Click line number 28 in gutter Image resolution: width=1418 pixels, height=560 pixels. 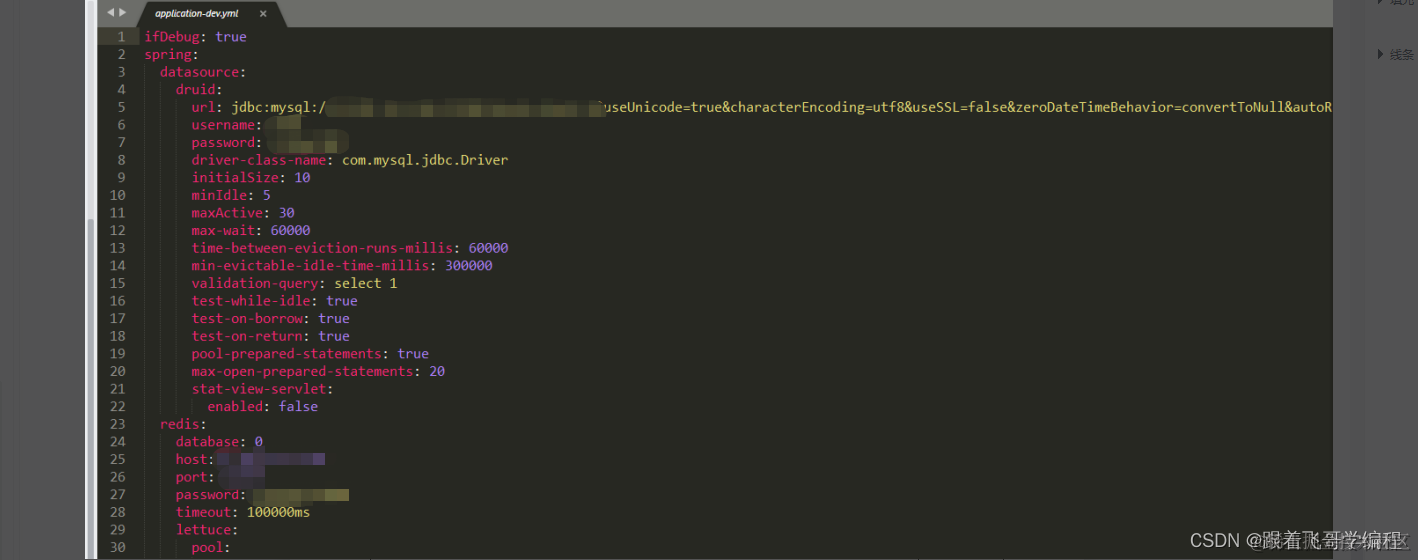tap(118, 512)
